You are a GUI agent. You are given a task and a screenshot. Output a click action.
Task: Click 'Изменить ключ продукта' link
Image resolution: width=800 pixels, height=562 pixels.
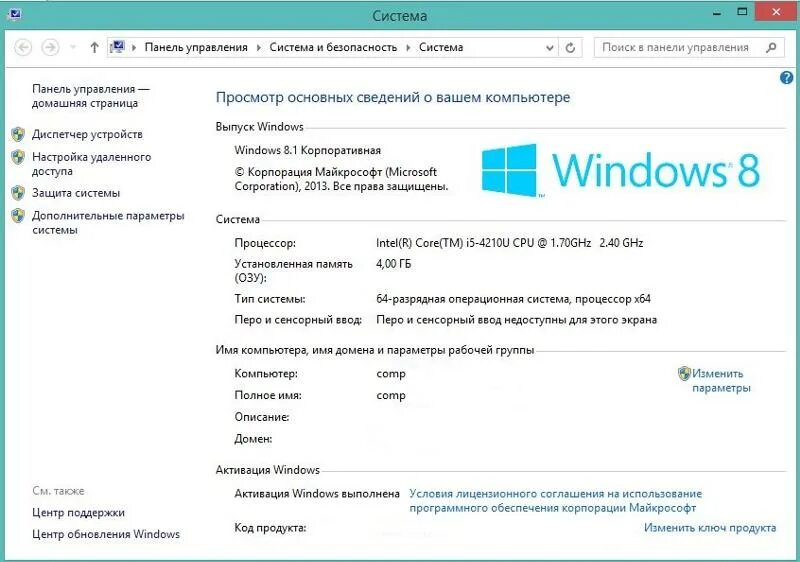point(710,527)
